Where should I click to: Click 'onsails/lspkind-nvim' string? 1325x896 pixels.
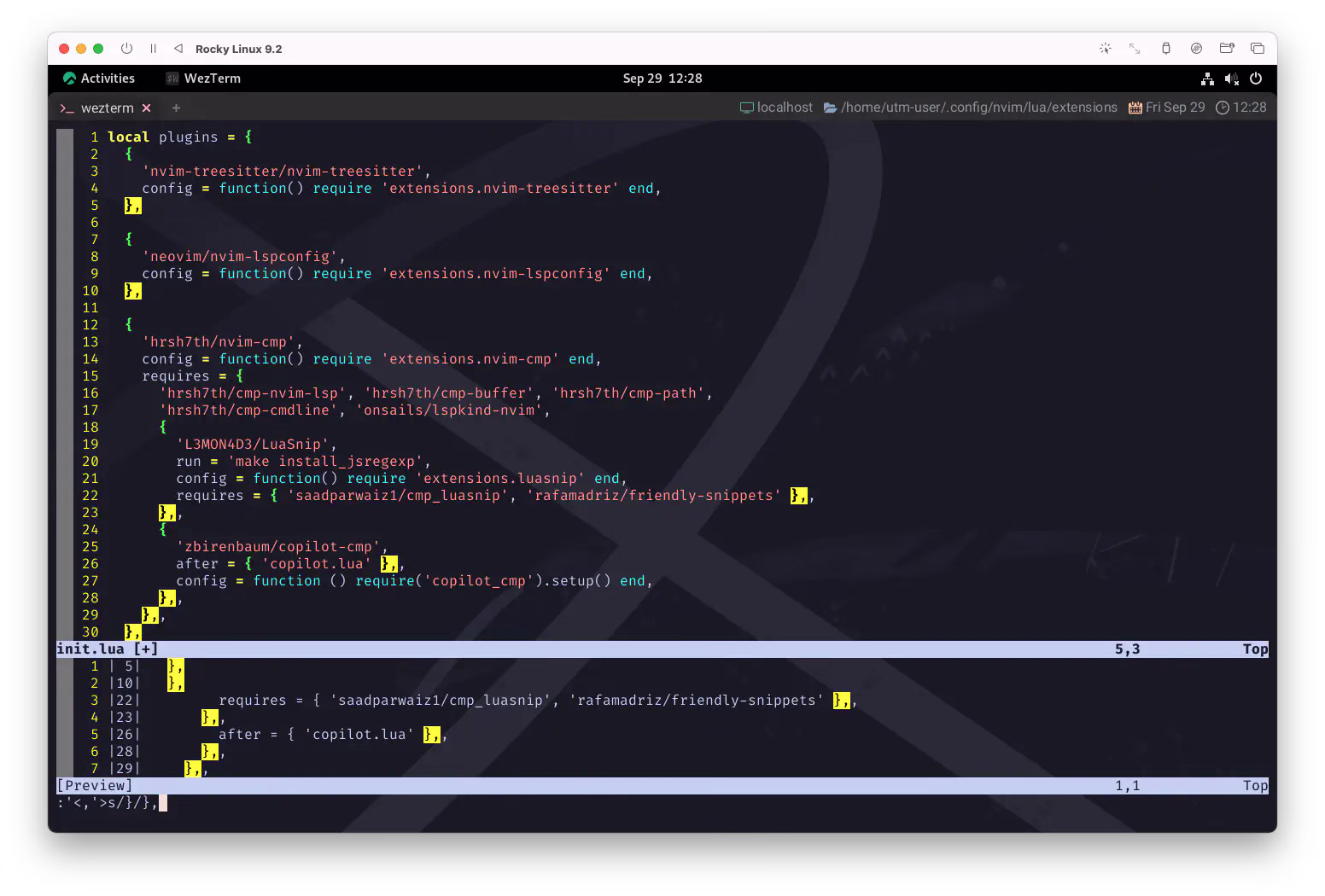(x=449, y=410)
